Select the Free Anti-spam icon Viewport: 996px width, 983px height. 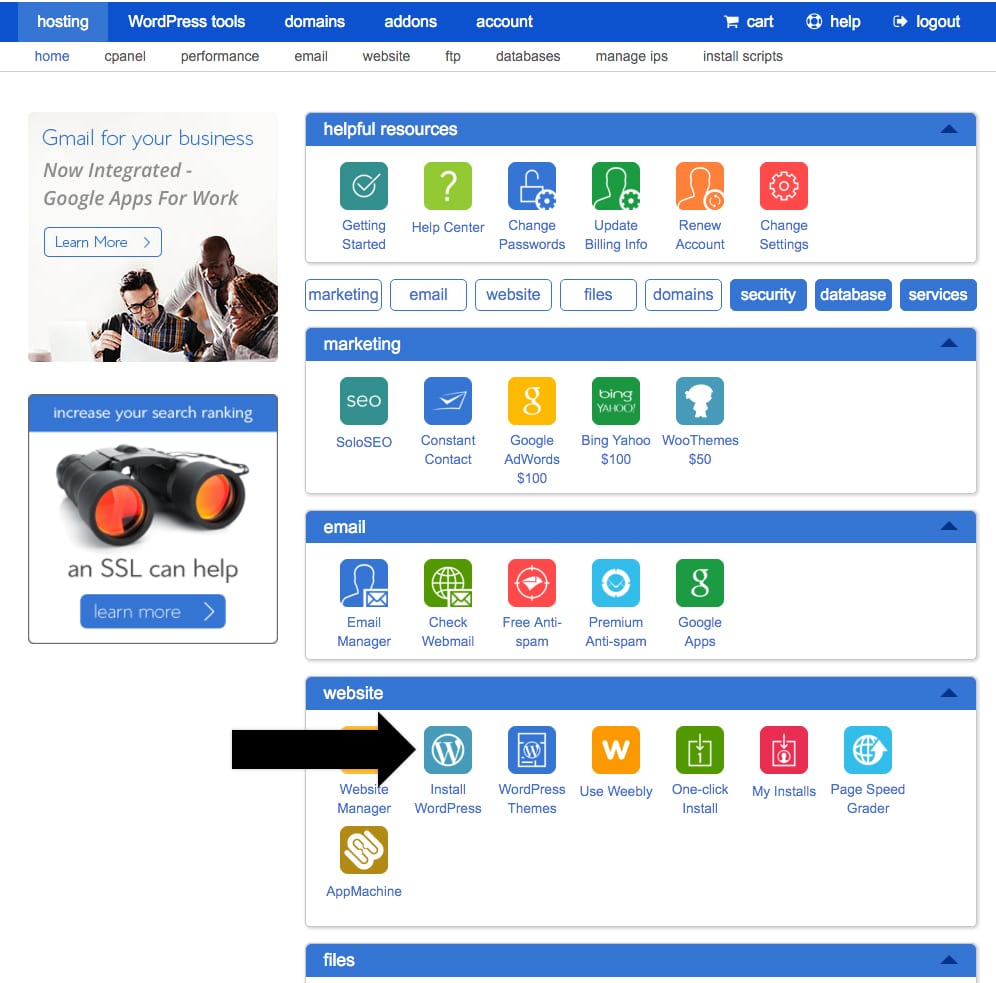[x=532, y=583]
